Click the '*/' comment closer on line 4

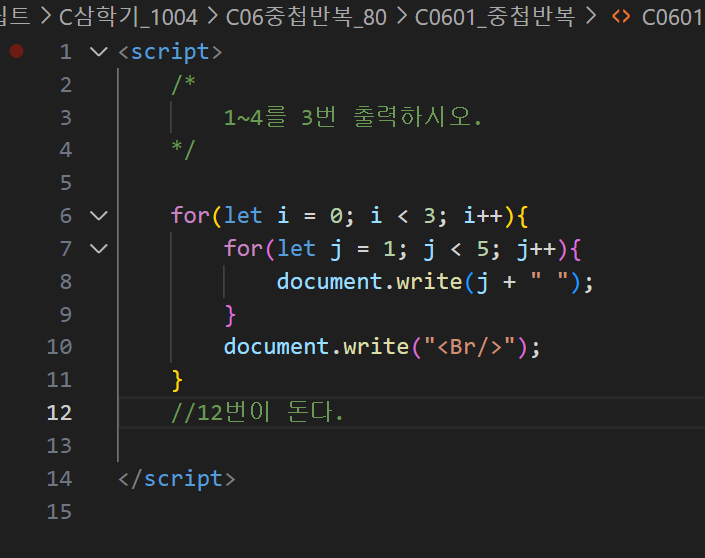tap(183, 150)
